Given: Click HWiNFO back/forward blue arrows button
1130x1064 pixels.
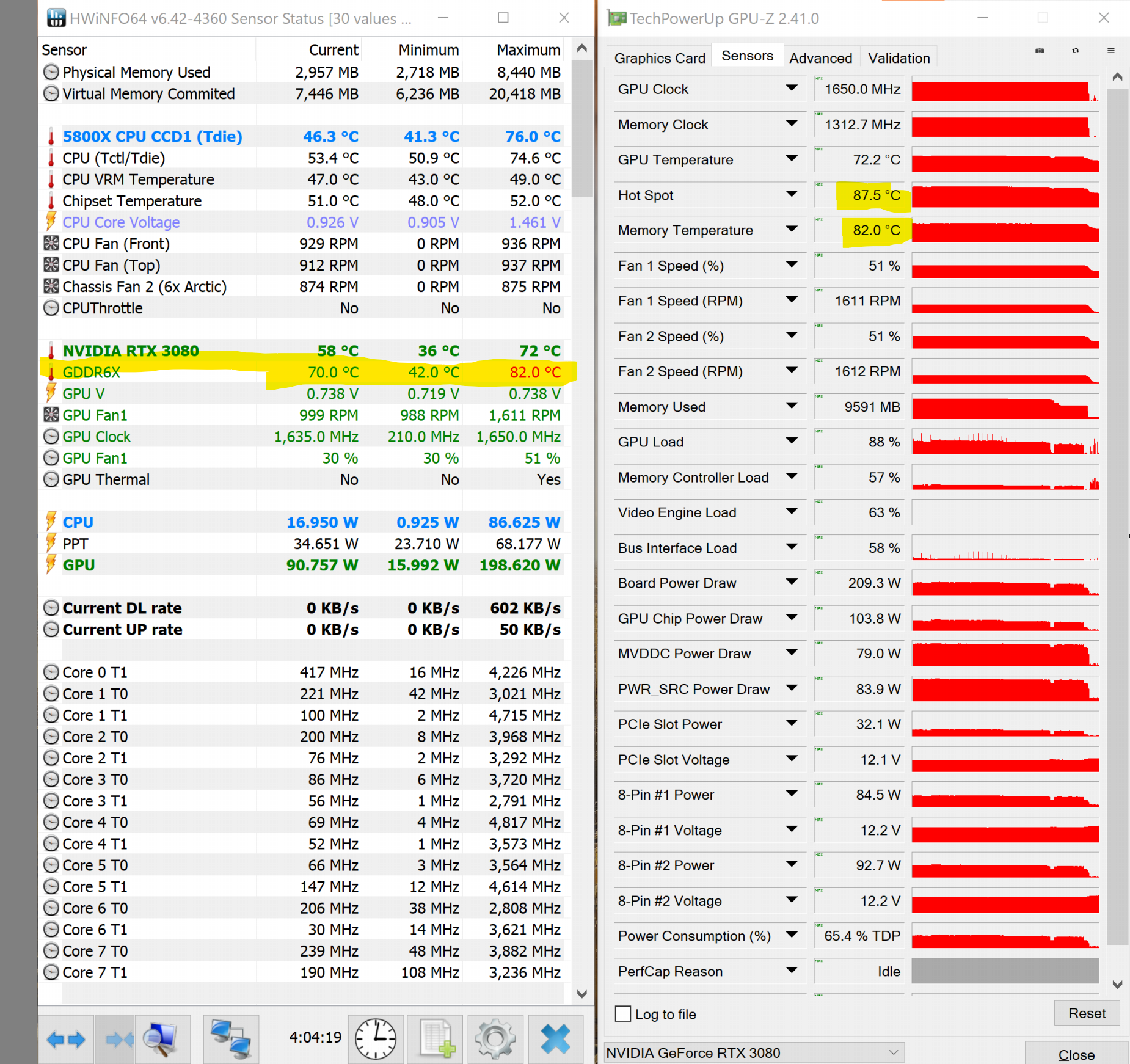Looking at the screenshot, I should (66, 1039).
